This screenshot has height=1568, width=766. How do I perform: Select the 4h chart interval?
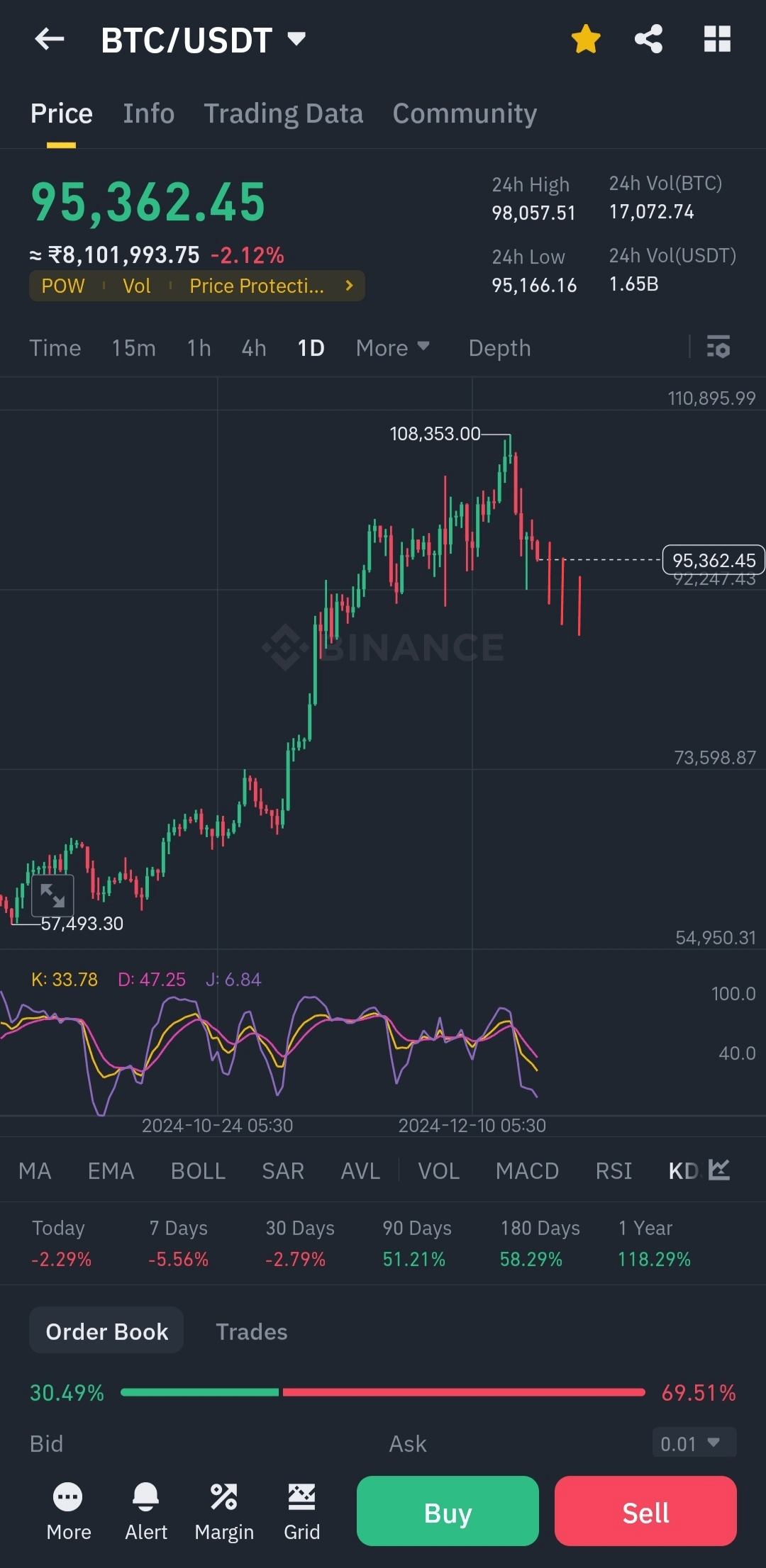254,348
